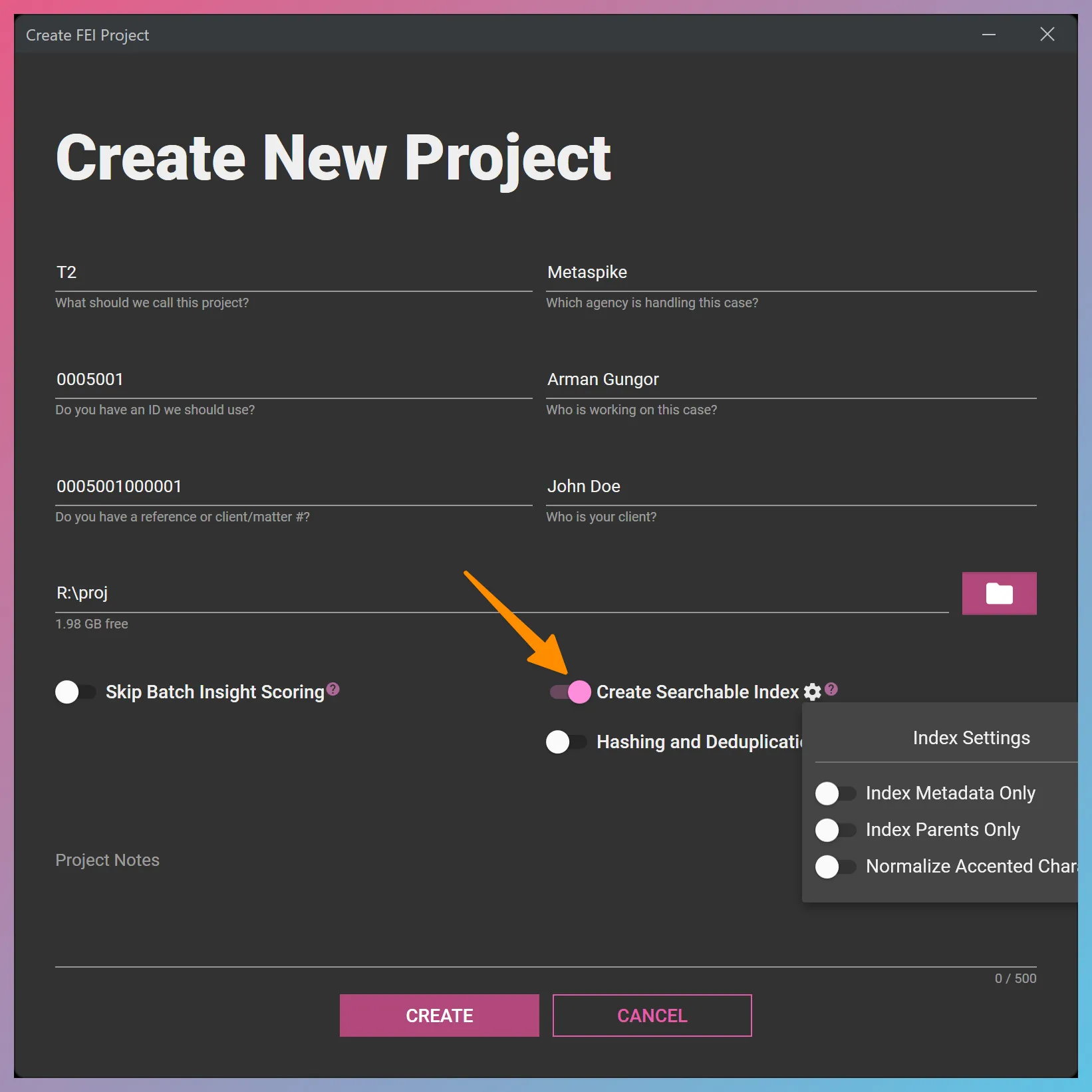
Task: Open Index Settings gear icon
Action: (812, 692)
